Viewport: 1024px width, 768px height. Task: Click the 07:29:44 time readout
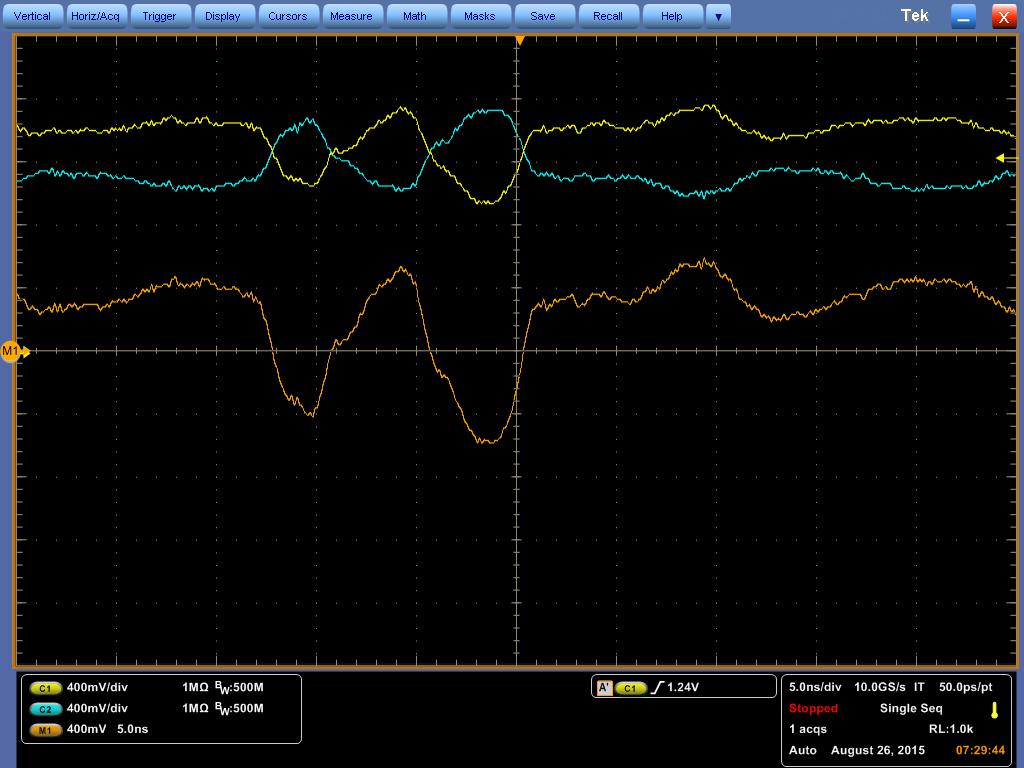(x=980, y=750)
